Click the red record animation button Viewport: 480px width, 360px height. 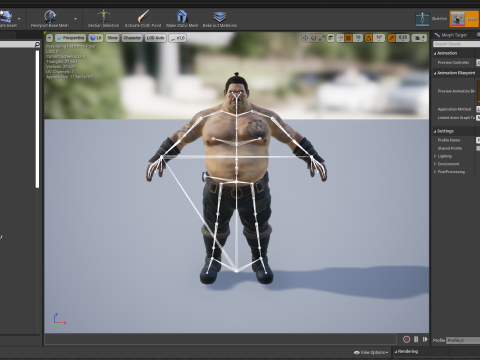click(x=406, y=339)
